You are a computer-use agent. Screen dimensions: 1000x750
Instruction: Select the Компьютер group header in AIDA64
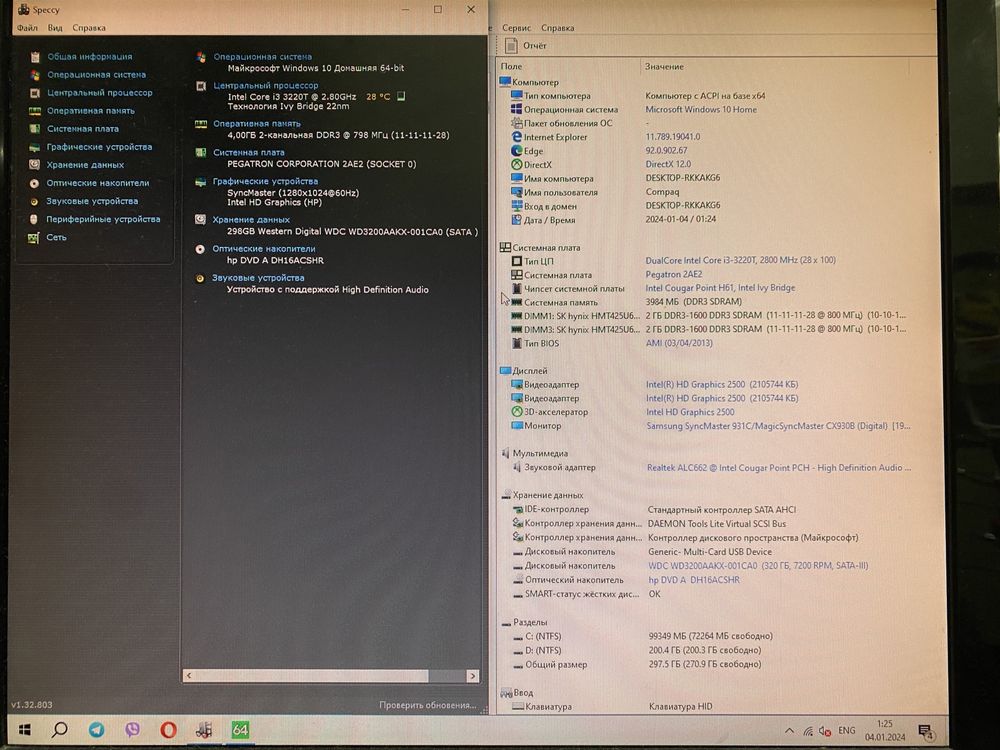click(x=529, y=82)
